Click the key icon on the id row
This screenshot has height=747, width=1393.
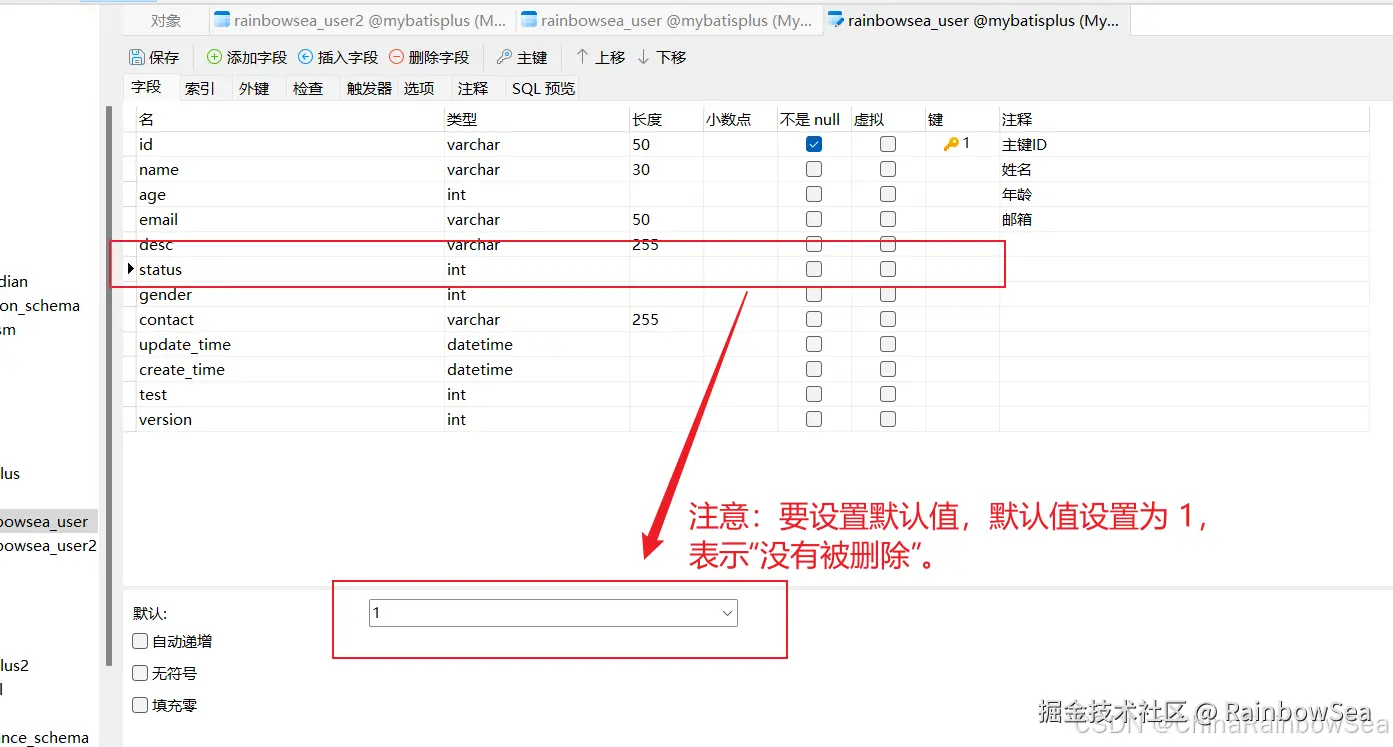[x=951, y=143]
